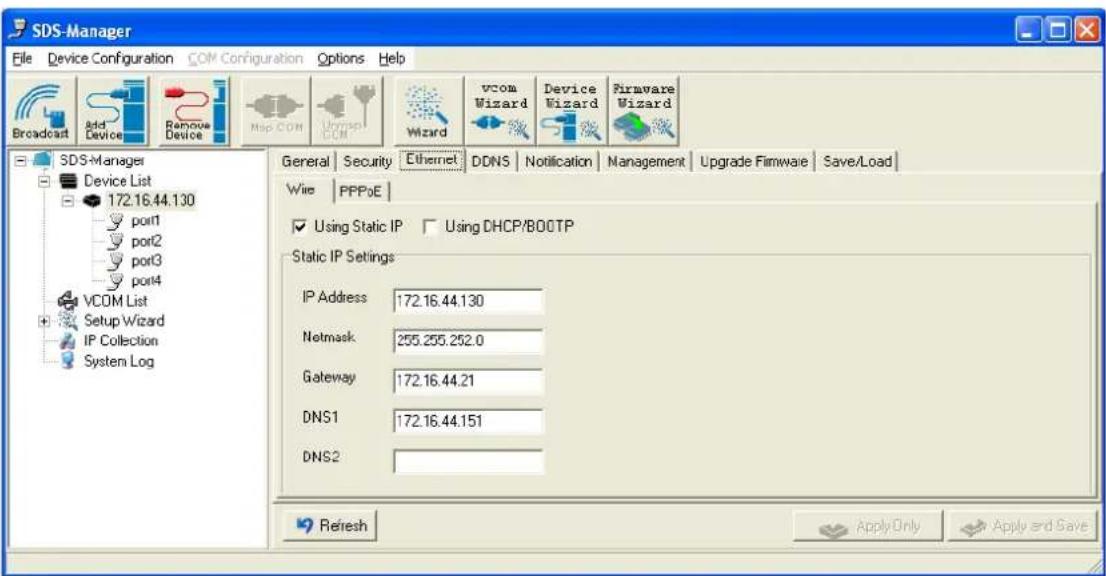Click the IP Collection icon
The height and width of the screenshot is (576, 1106).
coord(68,341)
